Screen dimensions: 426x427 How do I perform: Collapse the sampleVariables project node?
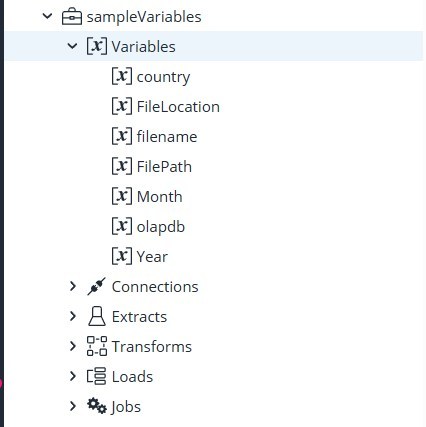48,16
